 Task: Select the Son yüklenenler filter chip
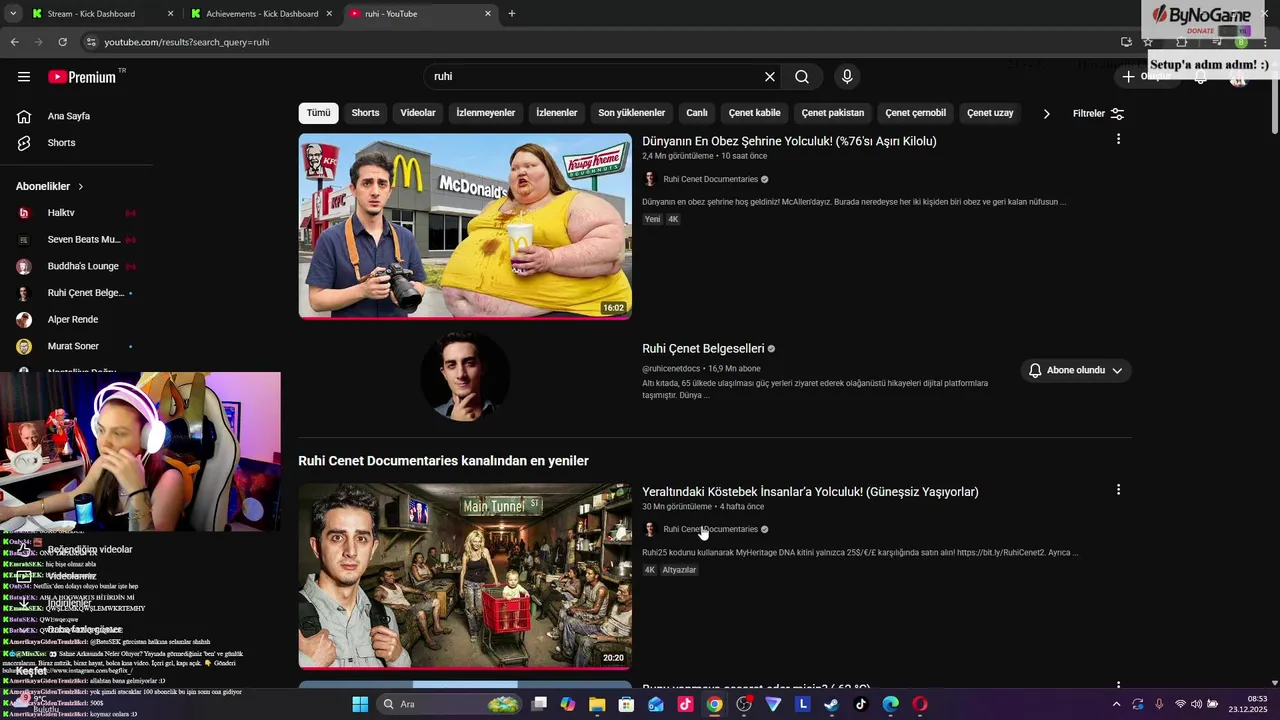pyautogui.click(x=632, y=113)
